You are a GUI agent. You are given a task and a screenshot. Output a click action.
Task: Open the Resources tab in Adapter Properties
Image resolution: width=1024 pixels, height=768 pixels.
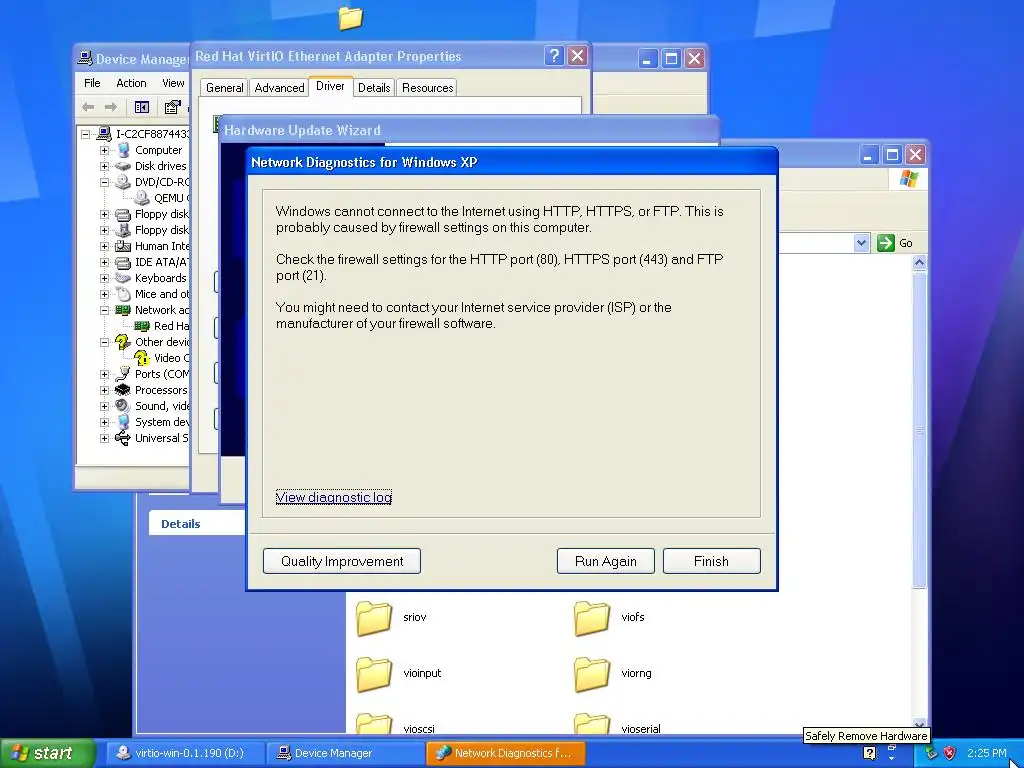(428, 88)
